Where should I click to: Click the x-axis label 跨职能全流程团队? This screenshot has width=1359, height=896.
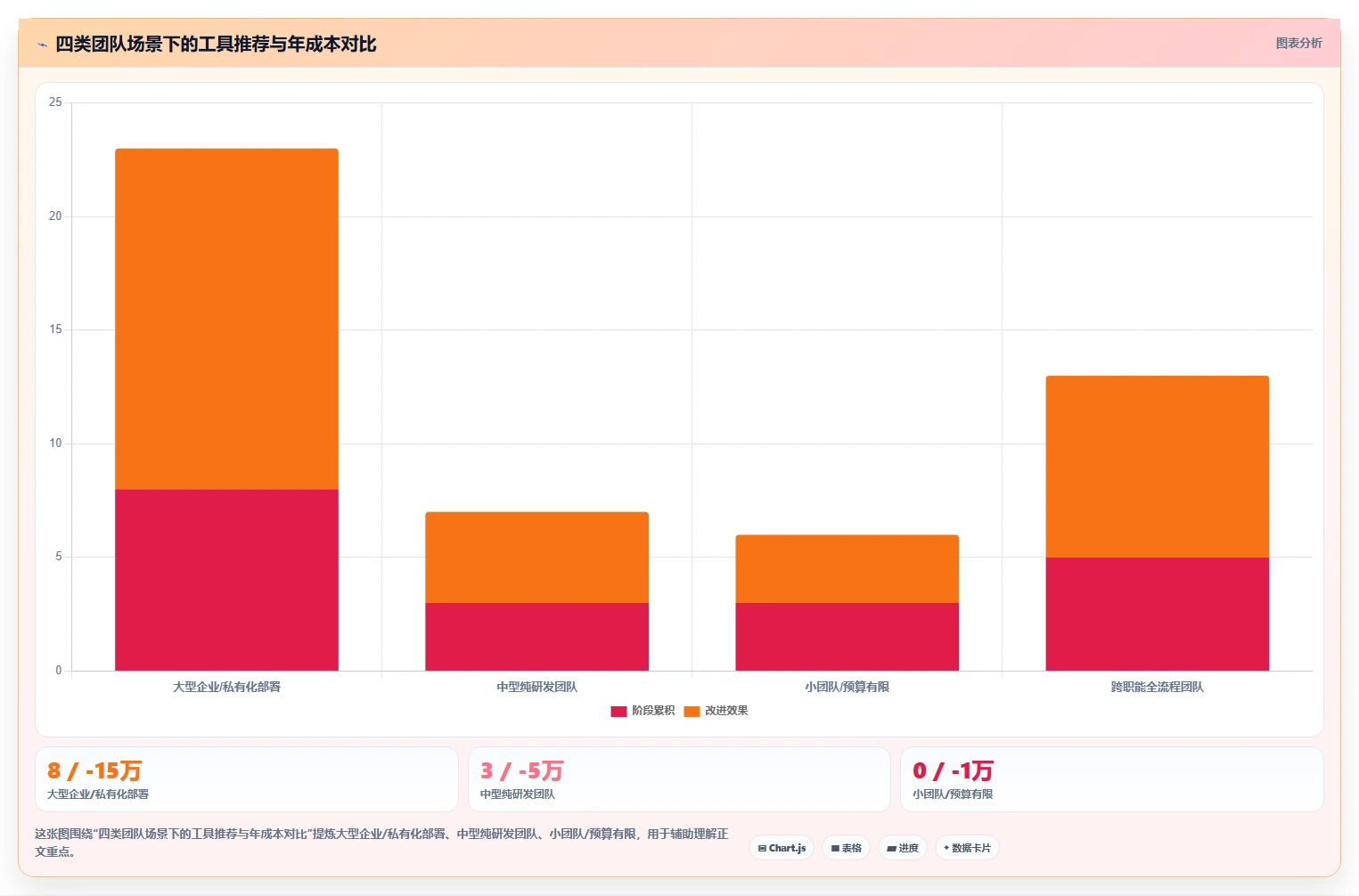(x=1157, y=687)
